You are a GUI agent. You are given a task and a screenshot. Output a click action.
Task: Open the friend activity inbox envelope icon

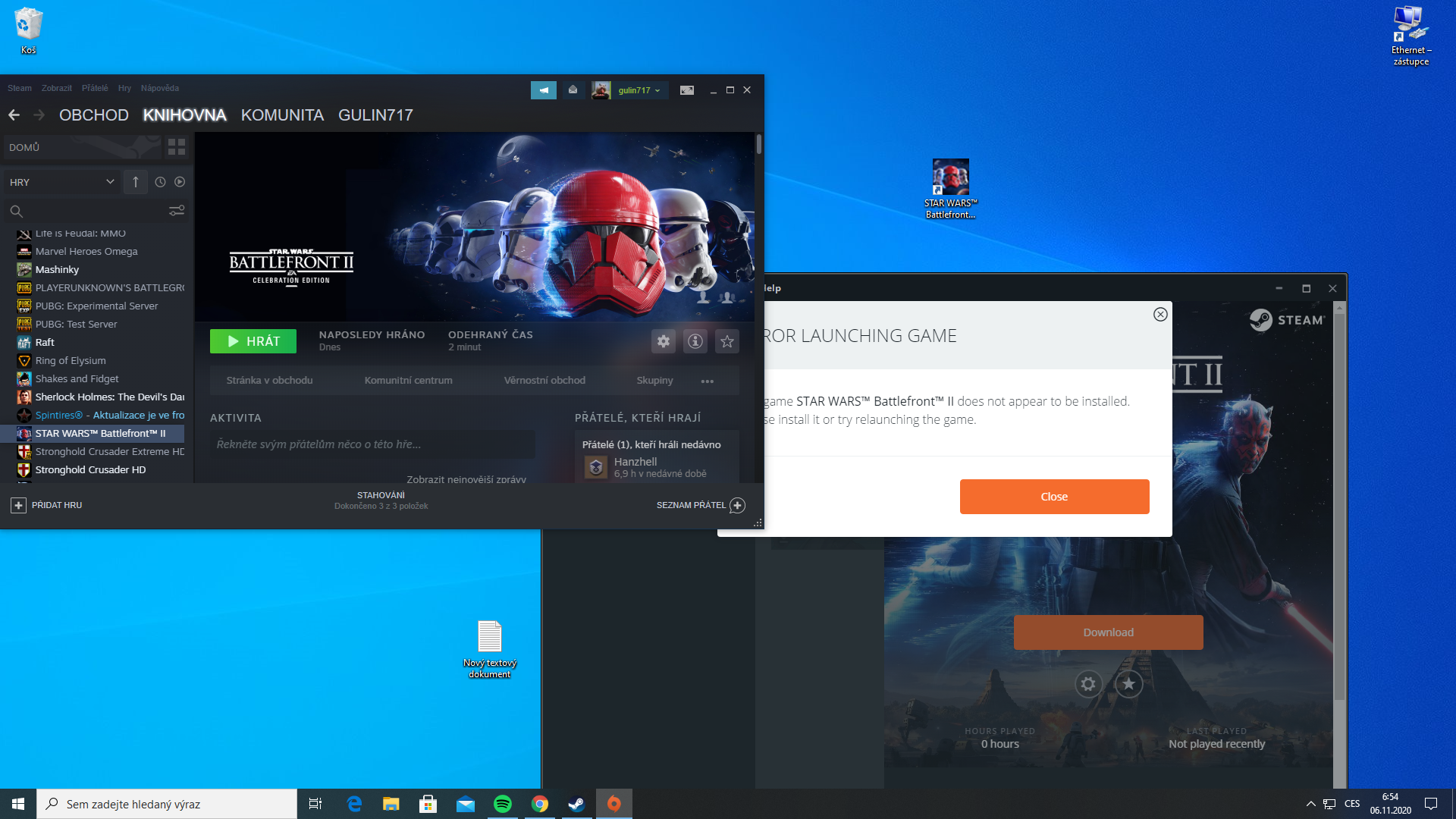click(x=573, y=90)
